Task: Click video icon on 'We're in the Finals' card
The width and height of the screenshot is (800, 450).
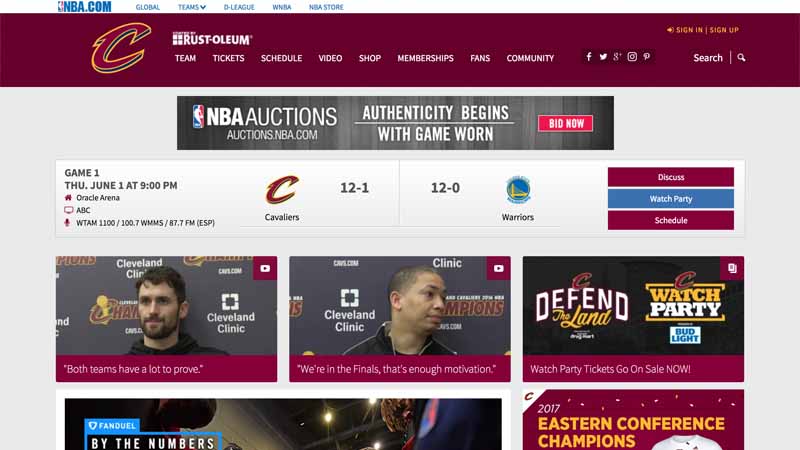Action: [498, 268]
